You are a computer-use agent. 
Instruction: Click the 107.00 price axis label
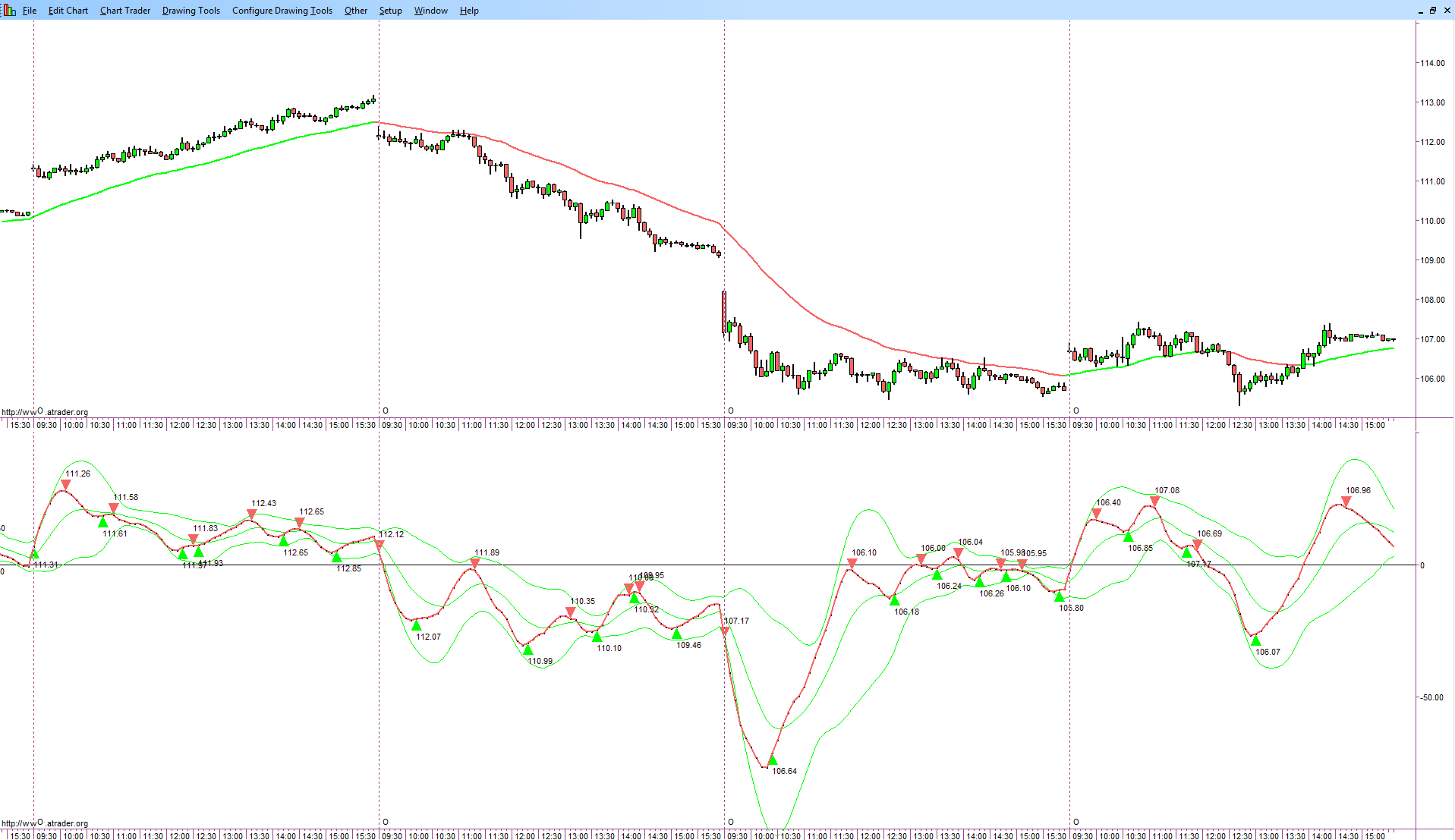pyautogui.click(x=1433, y=340)
